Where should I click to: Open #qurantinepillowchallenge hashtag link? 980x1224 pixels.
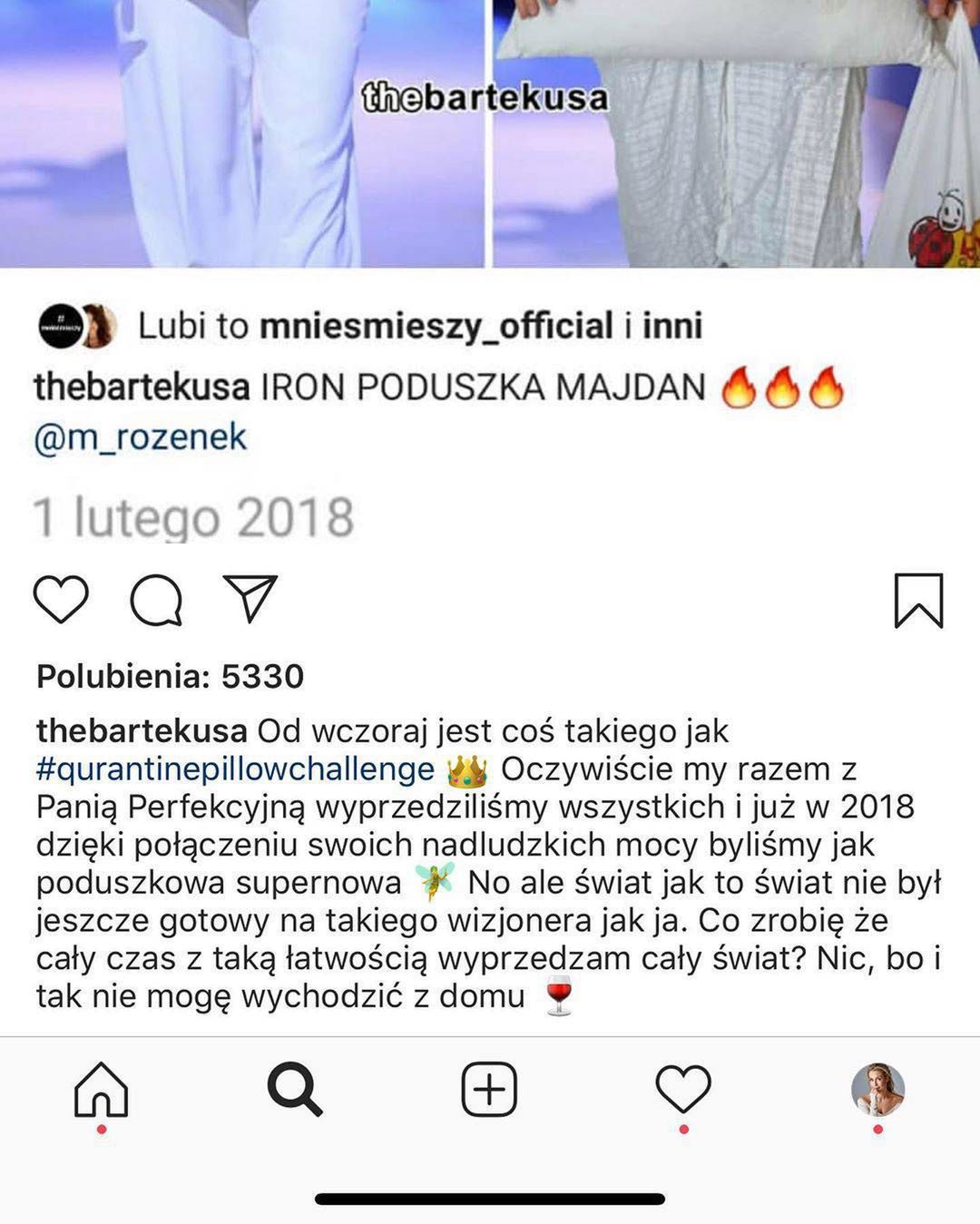click(236, 769)
